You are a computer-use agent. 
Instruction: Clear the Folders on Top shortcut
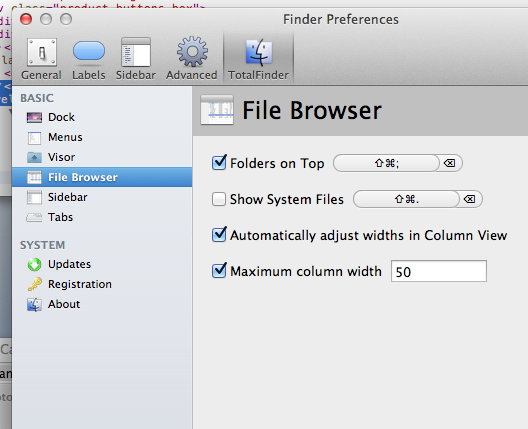point(450,163)
